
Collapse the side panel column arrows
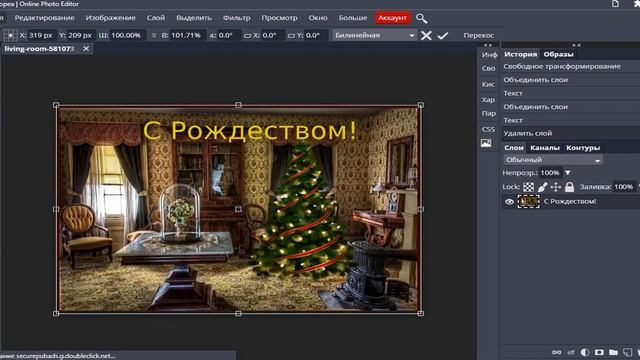coord(488,45)
